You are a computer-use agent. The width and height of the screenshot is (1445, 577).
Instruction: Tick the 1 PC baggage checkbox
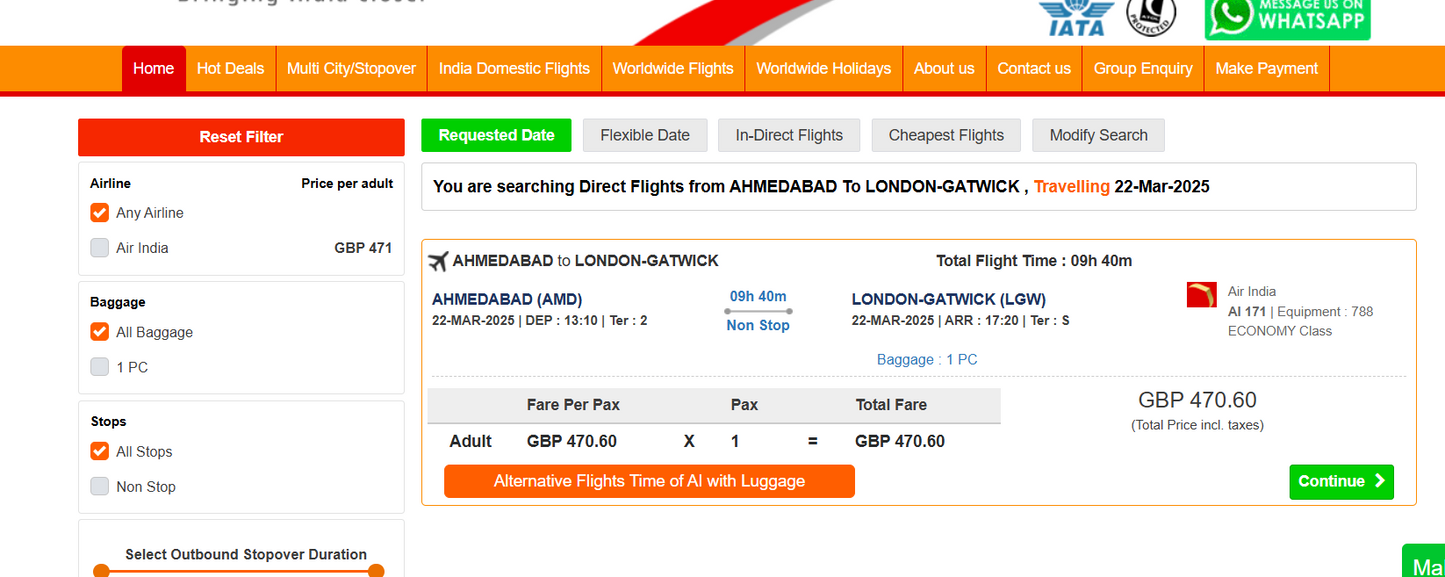coord(99,367)
